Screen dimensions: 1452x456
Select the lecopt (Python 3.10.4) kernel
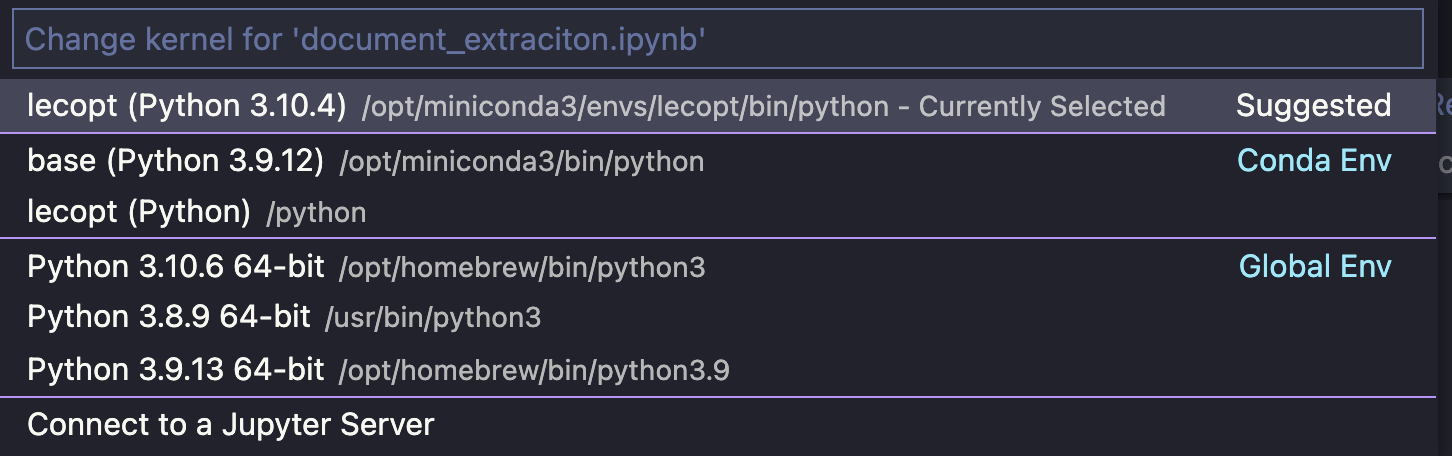coord(717,105)
